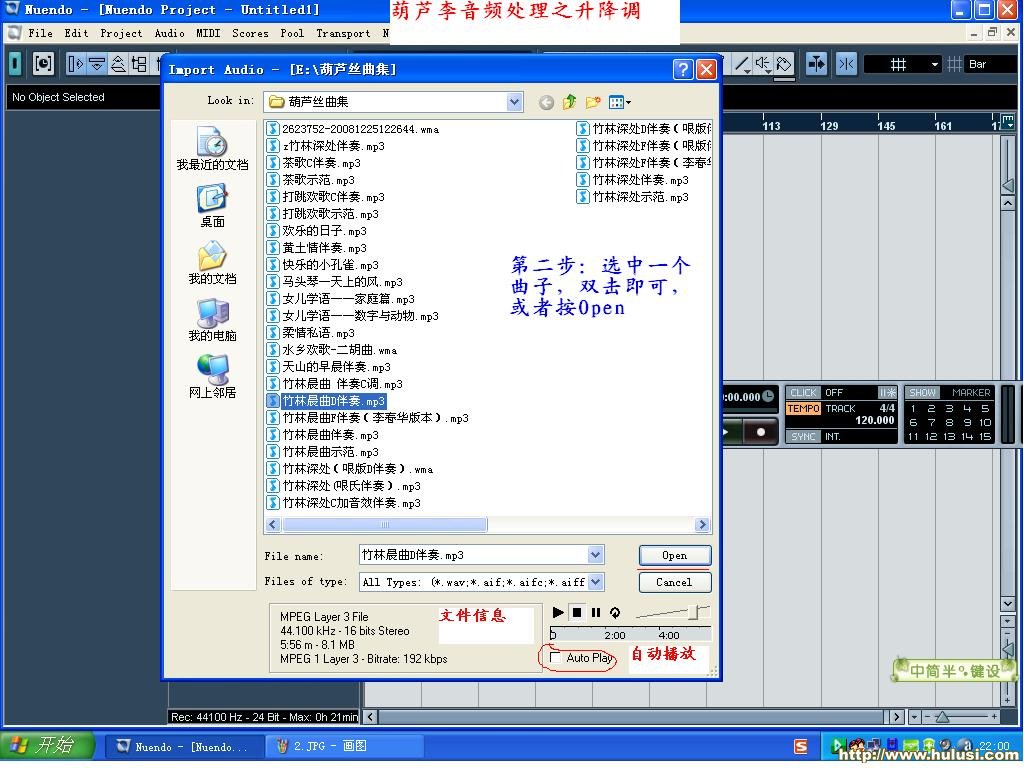
Task: Open the Scores menu
Action: (250, 33)
